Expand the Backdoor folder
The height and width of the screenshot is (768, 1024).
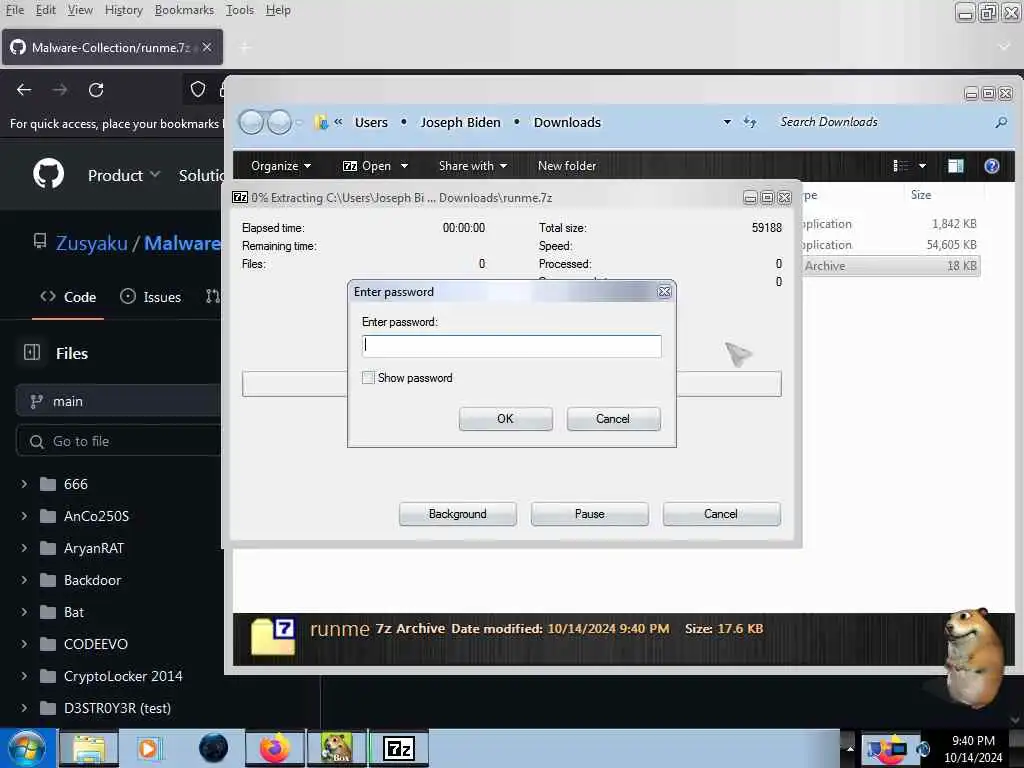pos(24,580)
